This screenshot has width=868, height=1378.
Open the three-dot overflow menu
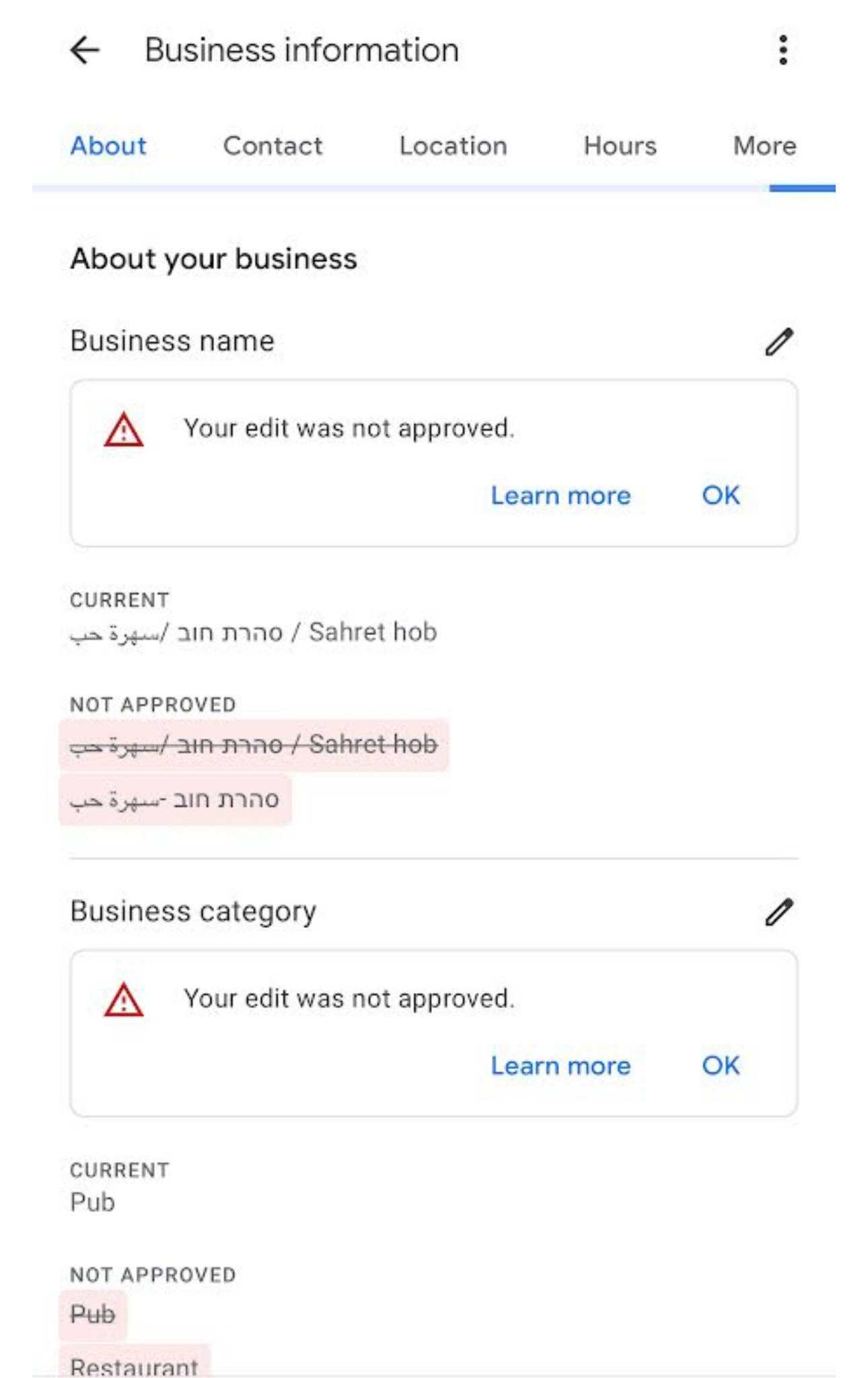click(x=783, y=50)
